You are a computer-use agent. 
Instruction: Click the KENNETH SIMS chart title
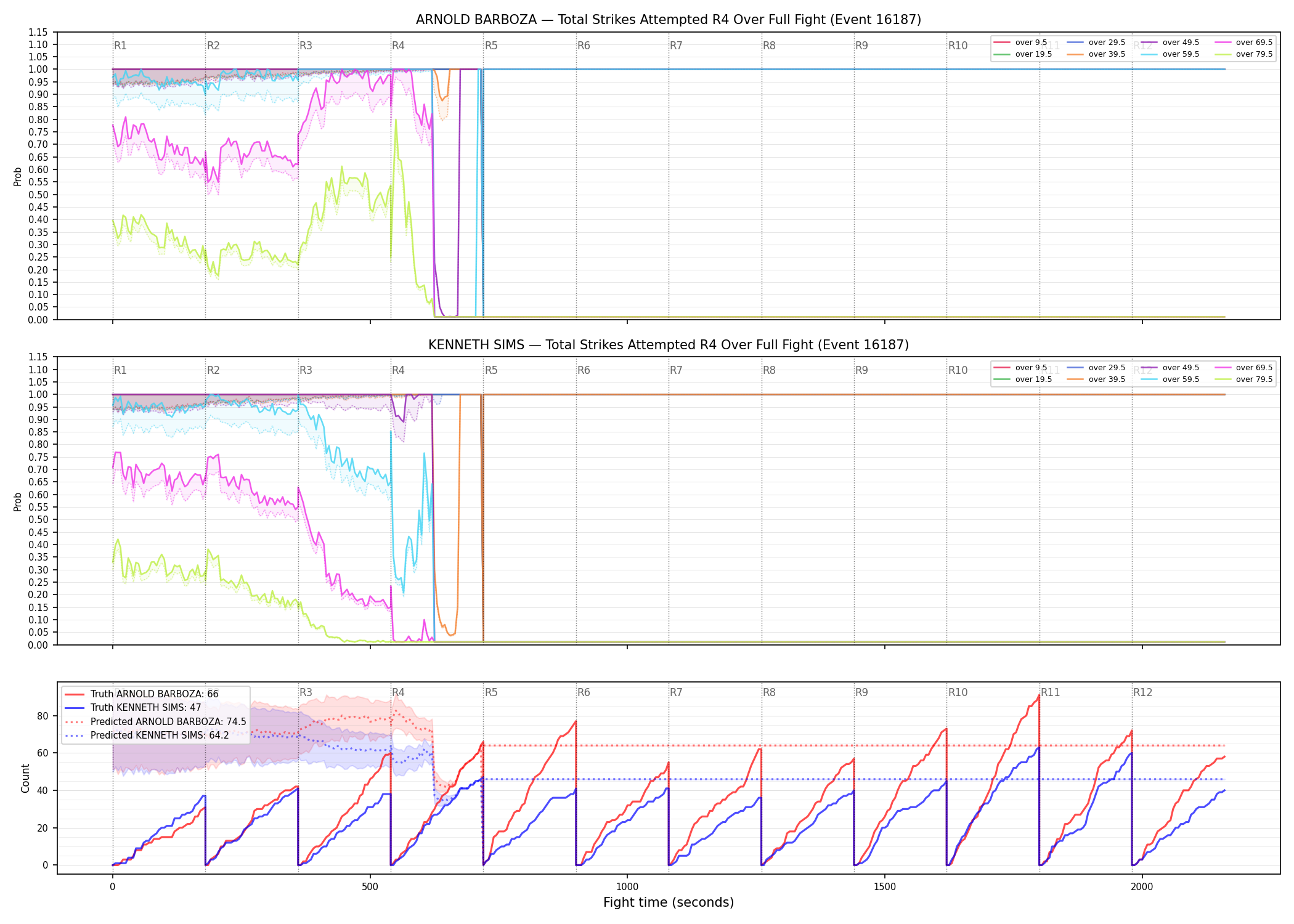[x=669, y=345]
